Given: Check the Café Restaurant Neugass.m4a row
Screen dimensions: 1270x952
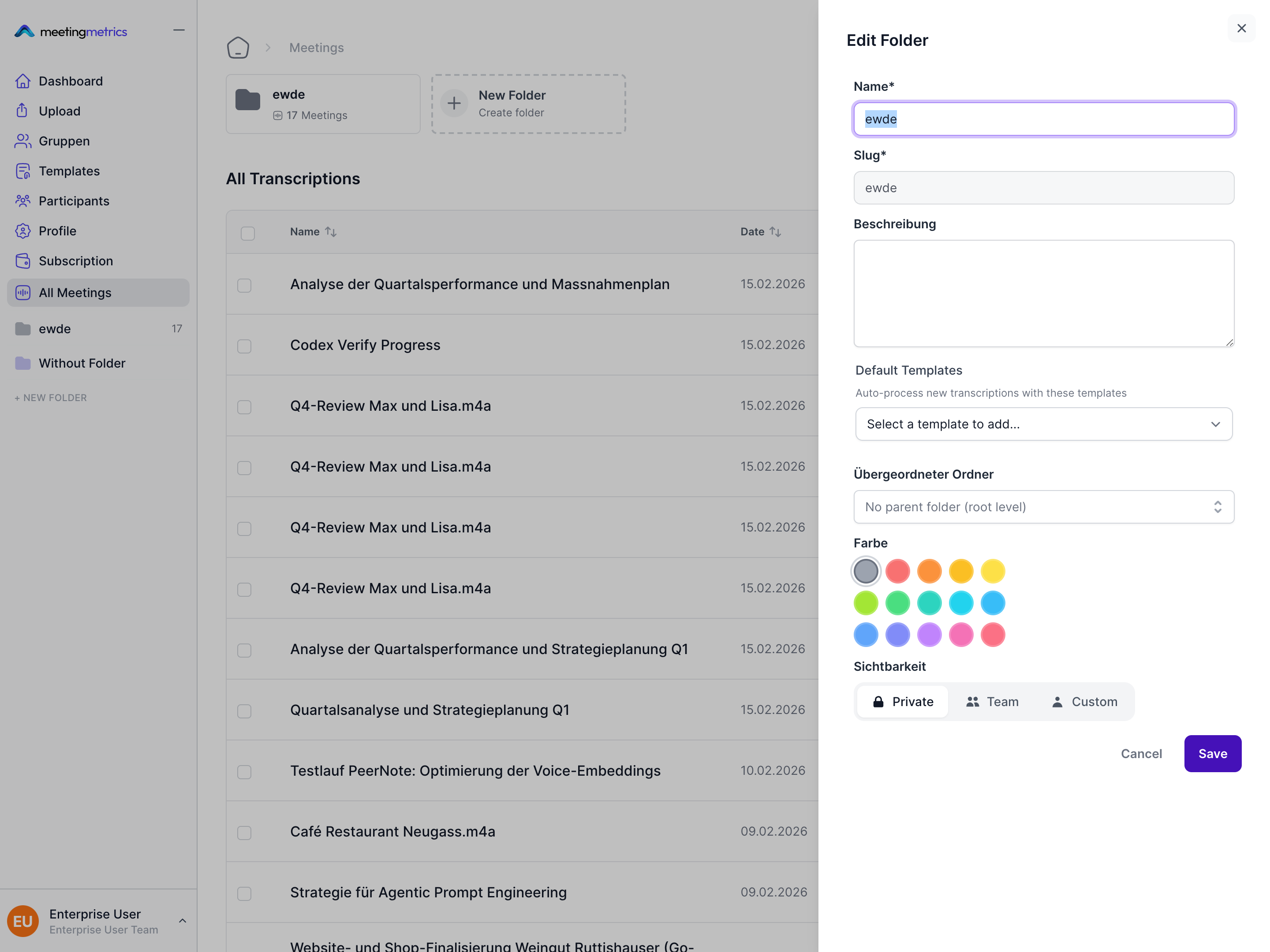Looking at the screenshot, I should pyautogui.click(x=245, y=833).
